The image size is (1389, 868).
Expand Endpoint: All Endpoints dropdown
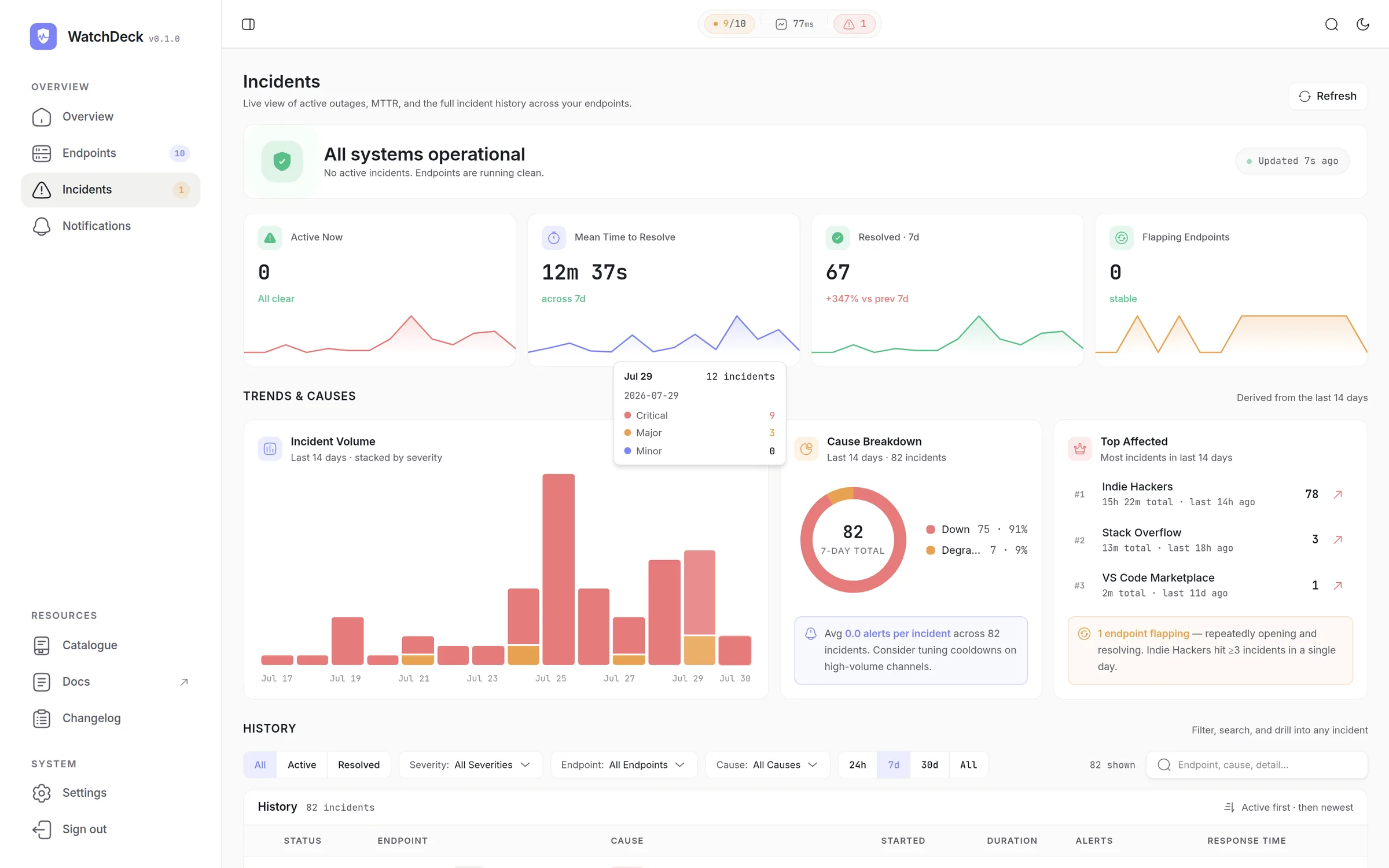click(624, 764)
